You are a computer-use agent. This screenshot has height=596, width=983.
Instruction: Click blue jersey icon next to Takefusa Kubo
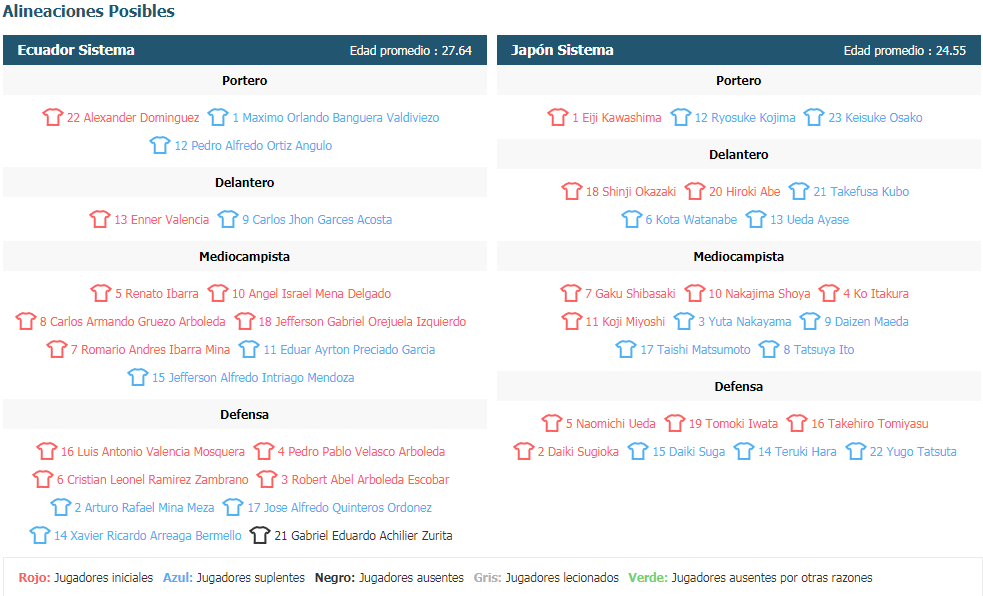[x=798, y=191]
